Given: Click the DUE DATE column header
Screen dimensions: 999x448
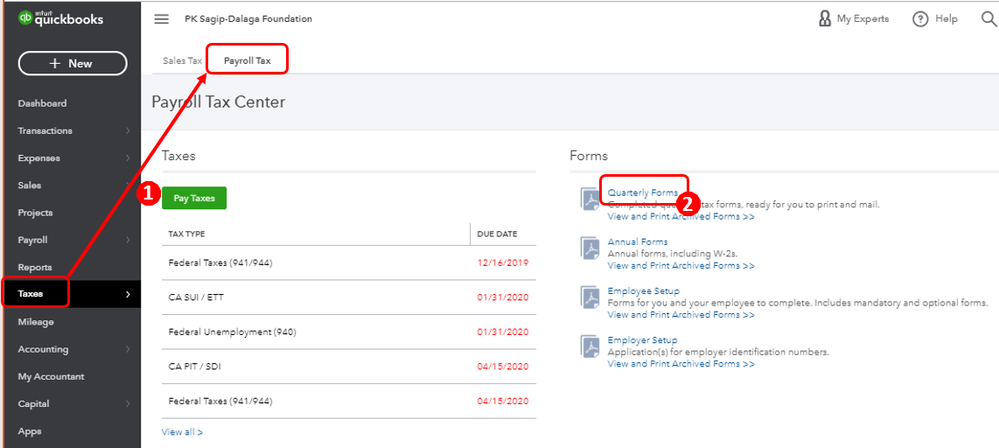Looking at the screenshot, I should coord(497,234).
